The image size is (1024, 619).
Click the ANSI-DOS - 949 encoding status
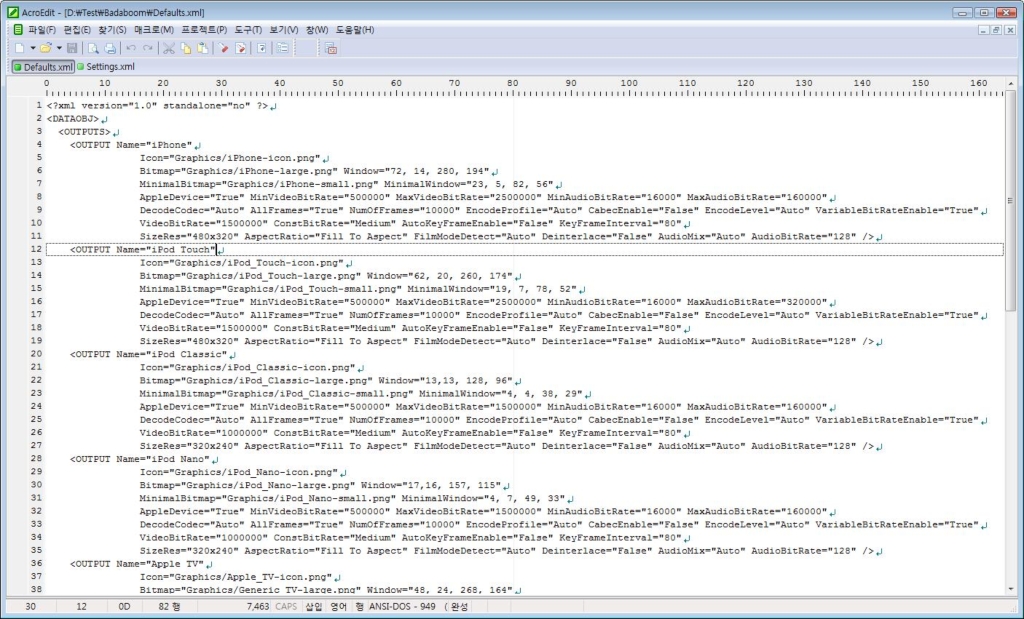pyautogui.click(x=402, y=607)
